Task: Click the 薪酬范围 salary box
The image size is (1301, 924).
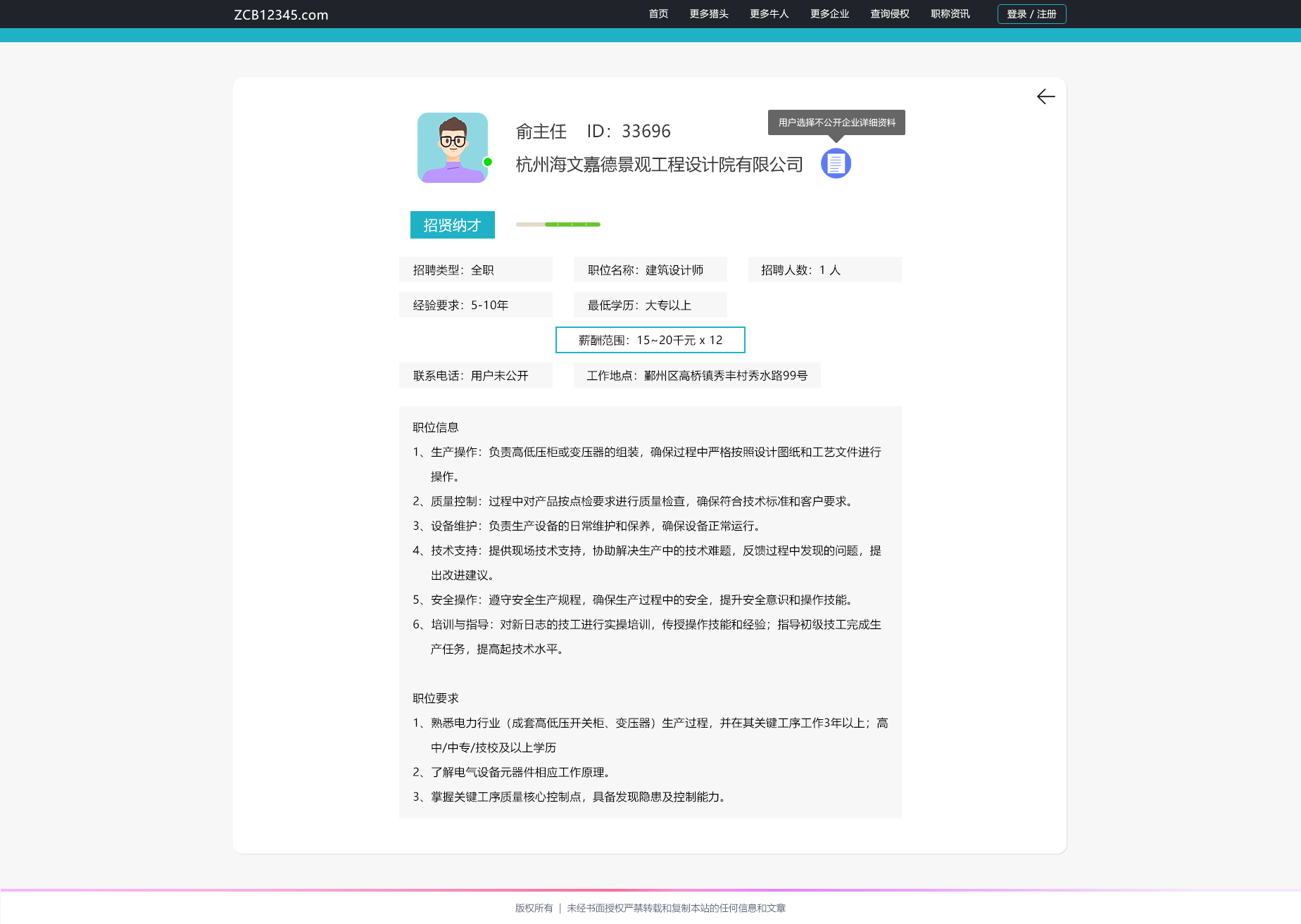Action: tap(650, 340)
